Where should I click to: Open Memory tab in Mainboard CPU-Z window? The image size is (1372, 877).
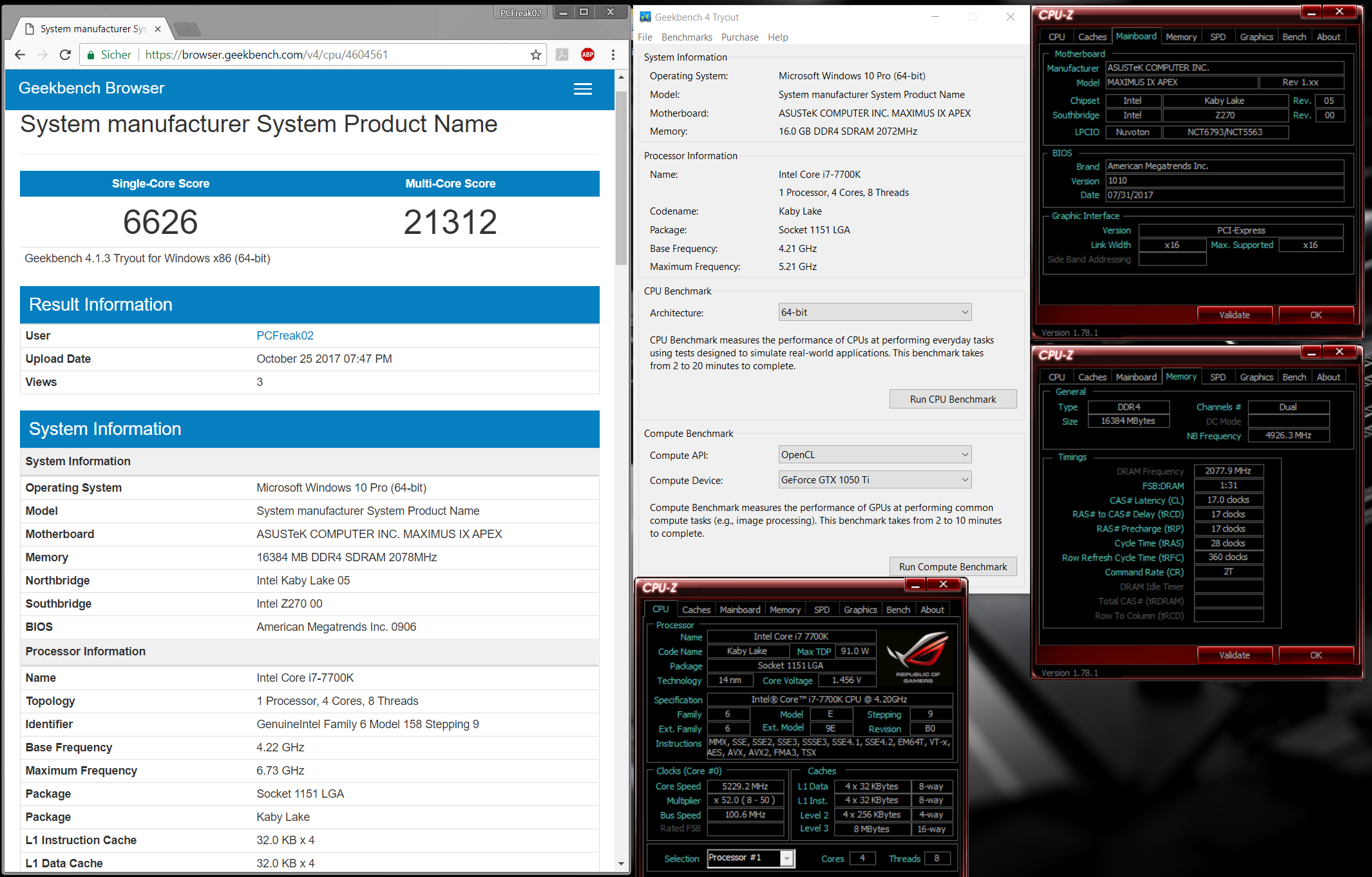click(1181, 37)
